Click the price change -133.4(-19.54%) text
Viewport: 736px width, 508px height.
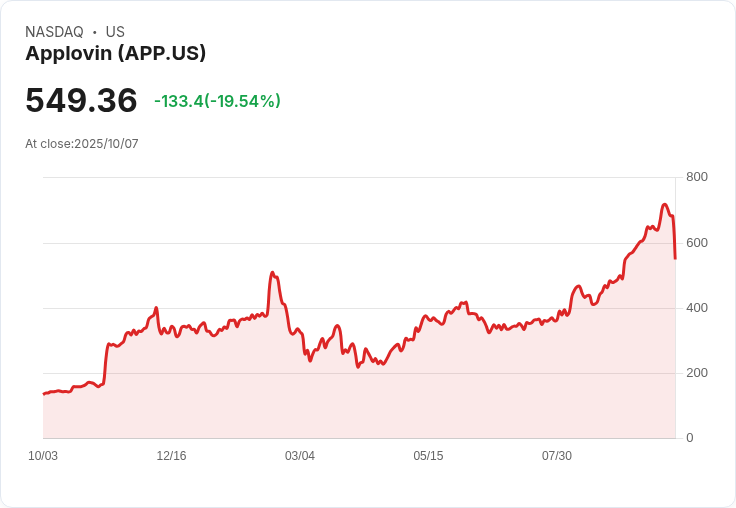tap(217, 101)
